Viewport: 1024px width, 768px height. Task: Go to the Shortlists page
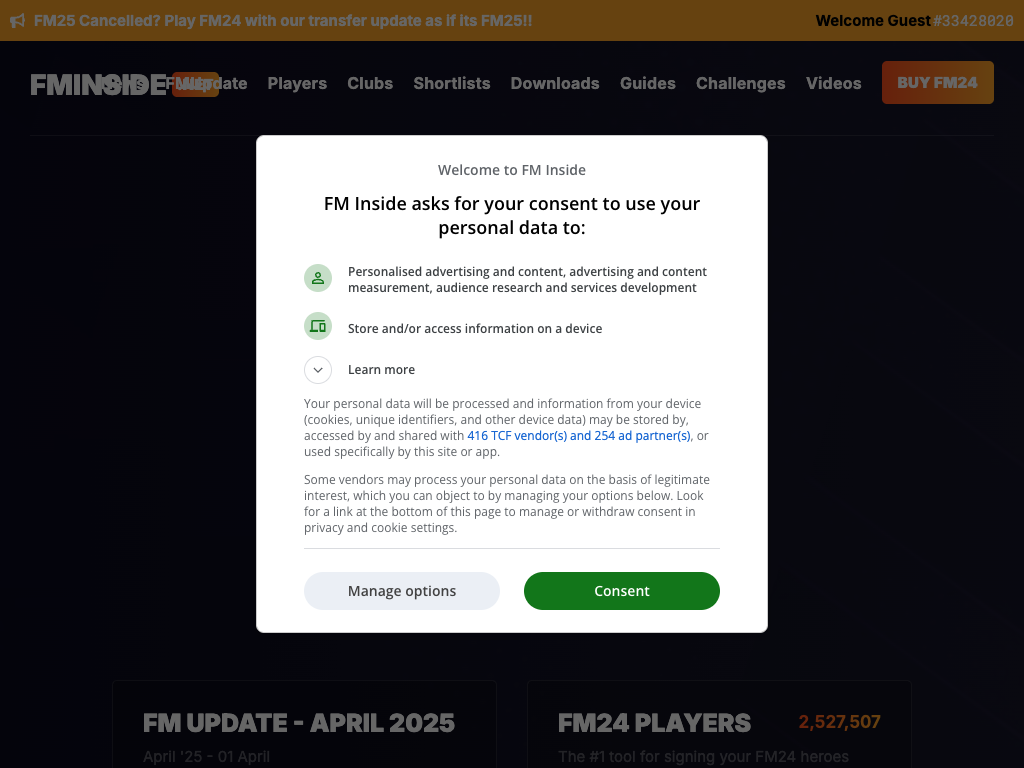click(x=452, y=83)
